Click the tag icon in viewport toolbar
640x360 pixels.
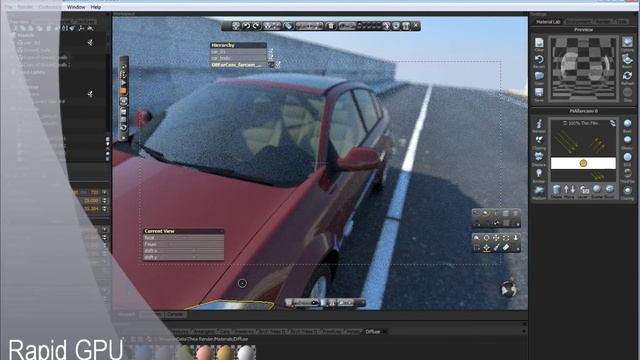(x=288, y=26)
